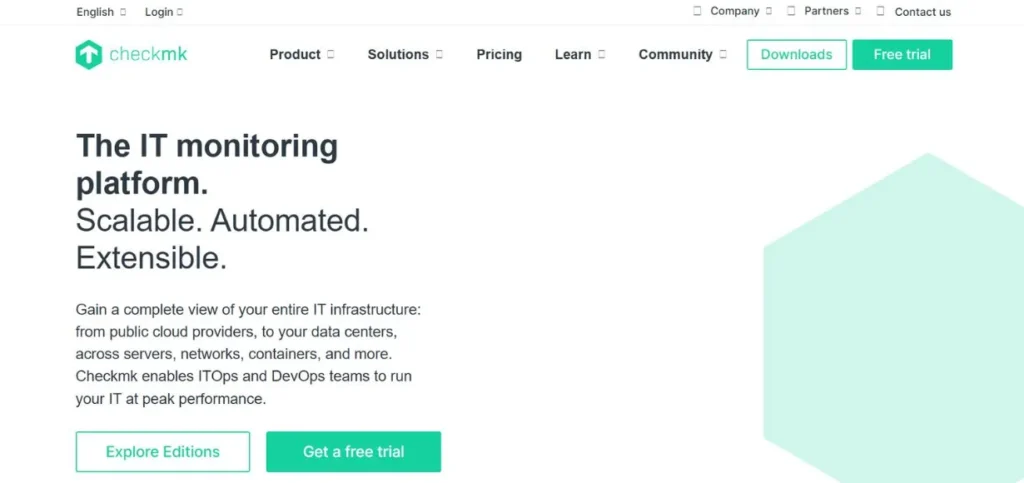Expand the Learn dropdown arrow
The image size is (1024, 483).
click(602, 55)
